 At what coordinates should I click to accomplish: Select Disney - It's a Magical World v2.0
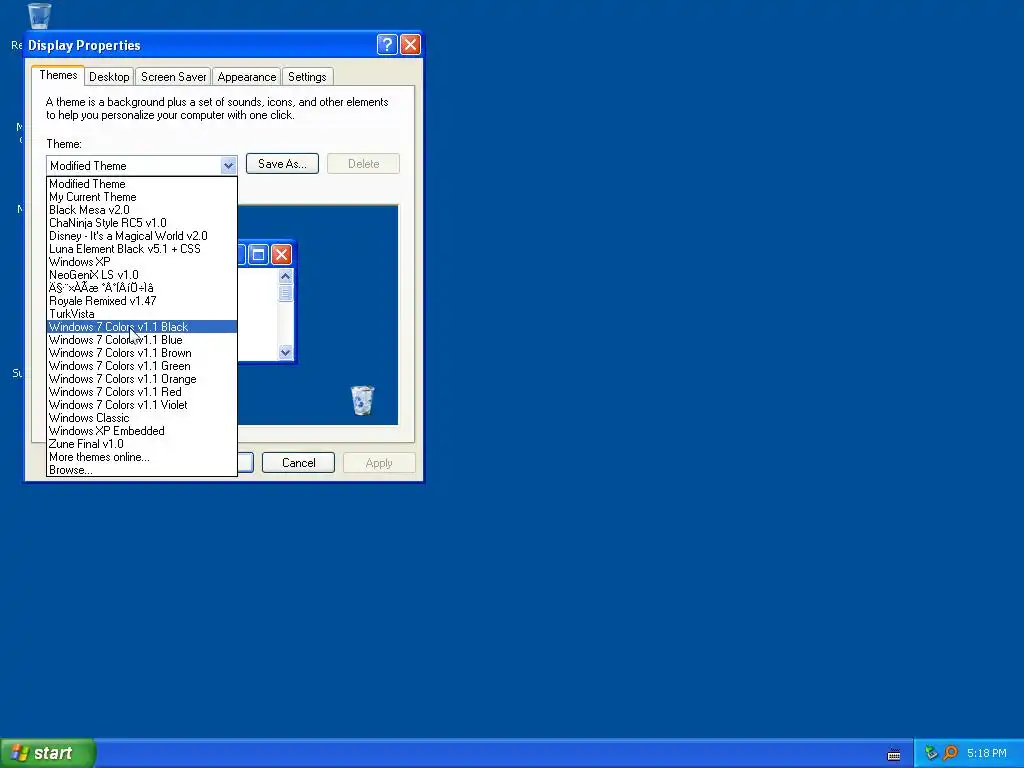tap(142, 236)
